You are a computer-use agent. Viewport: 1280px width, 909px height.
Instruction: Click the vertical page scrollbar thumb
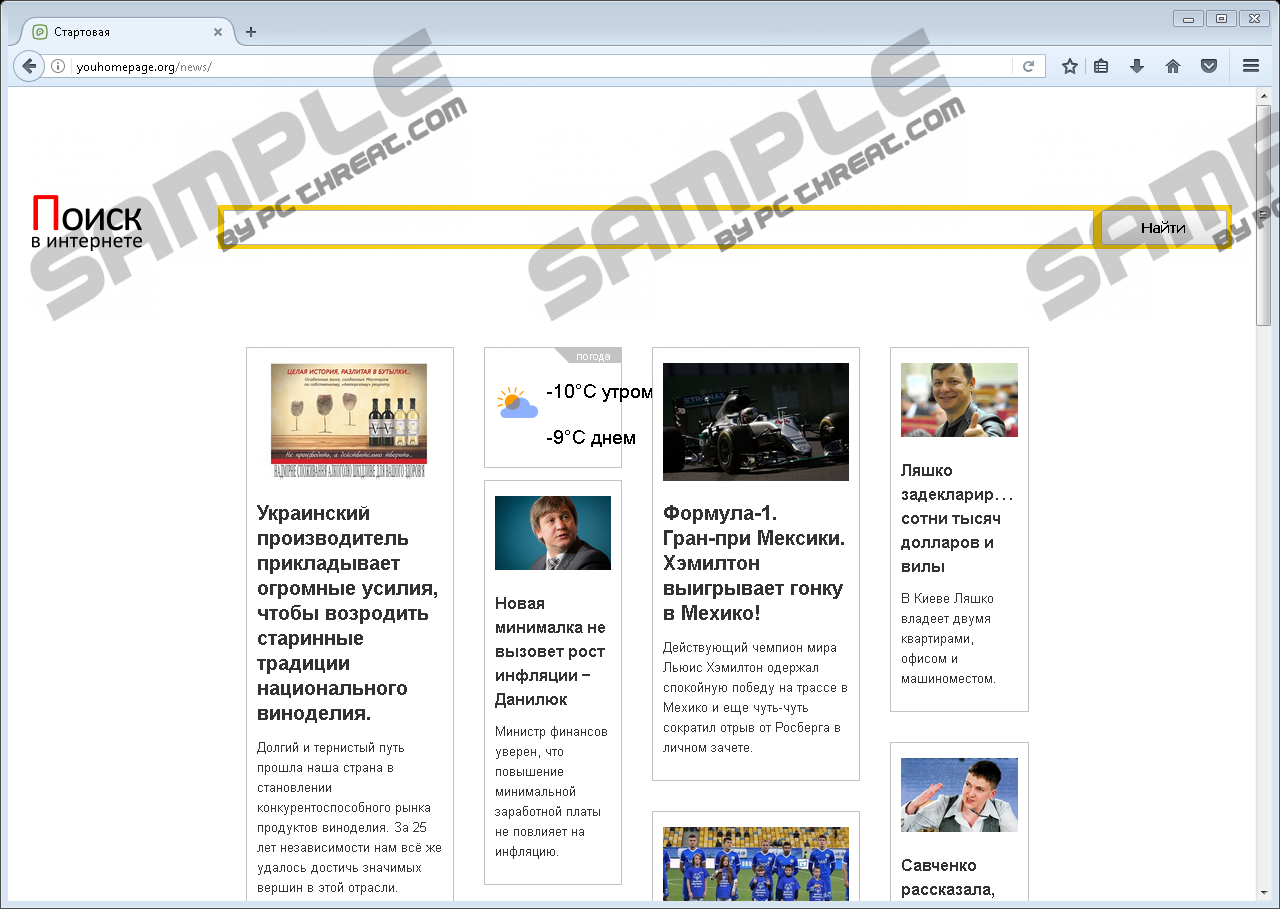point(1263,215)
